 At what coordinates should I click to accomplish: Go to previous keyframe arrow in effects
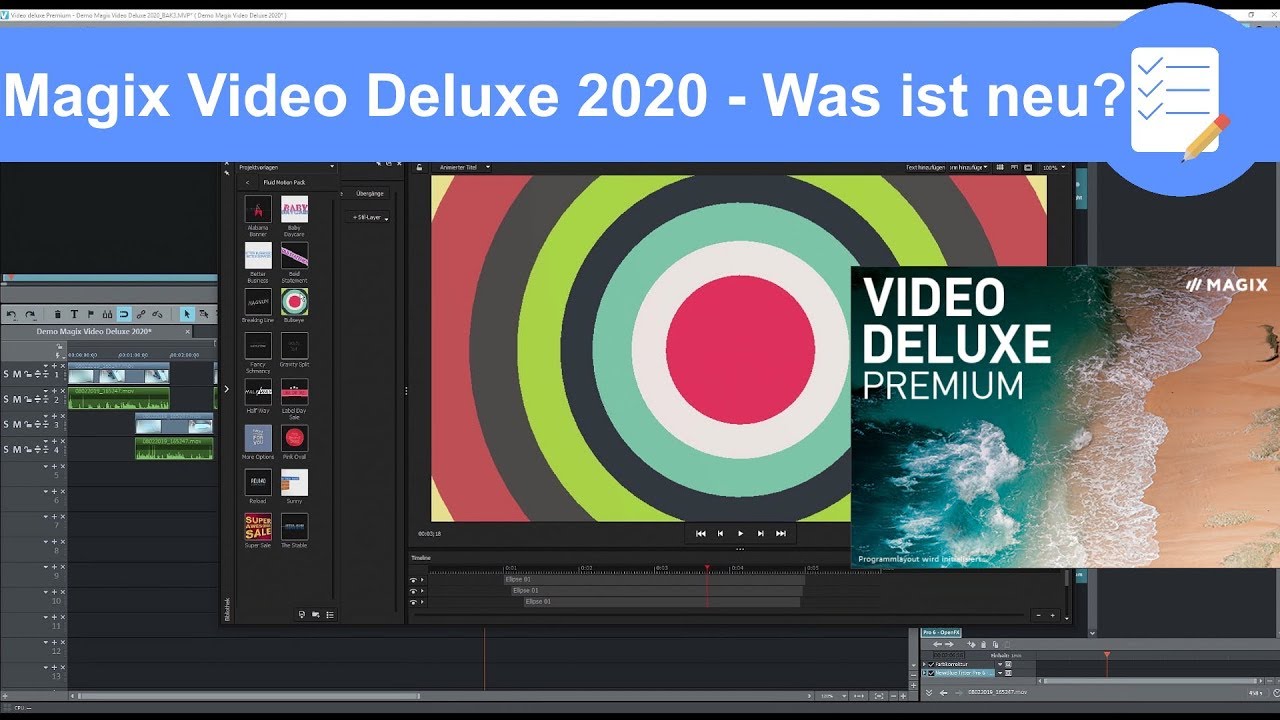point(937,645)
